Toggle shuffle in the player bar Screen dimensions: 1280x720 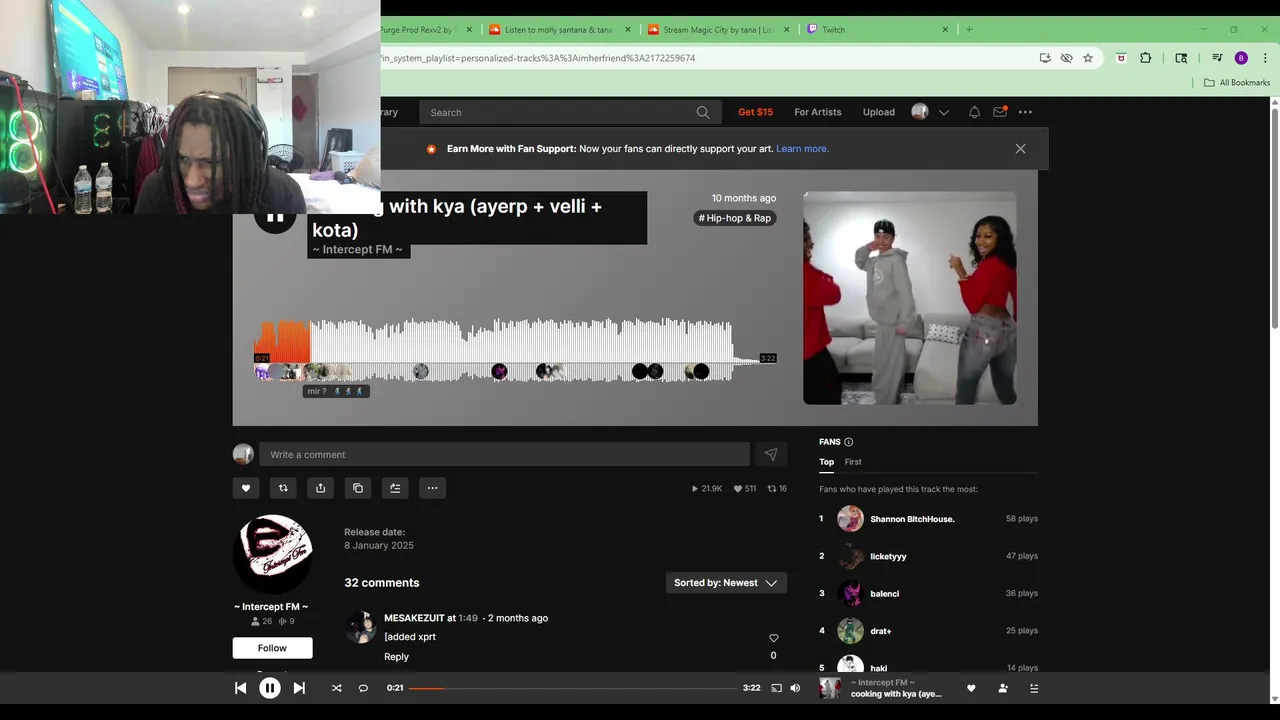click(336, 688)
